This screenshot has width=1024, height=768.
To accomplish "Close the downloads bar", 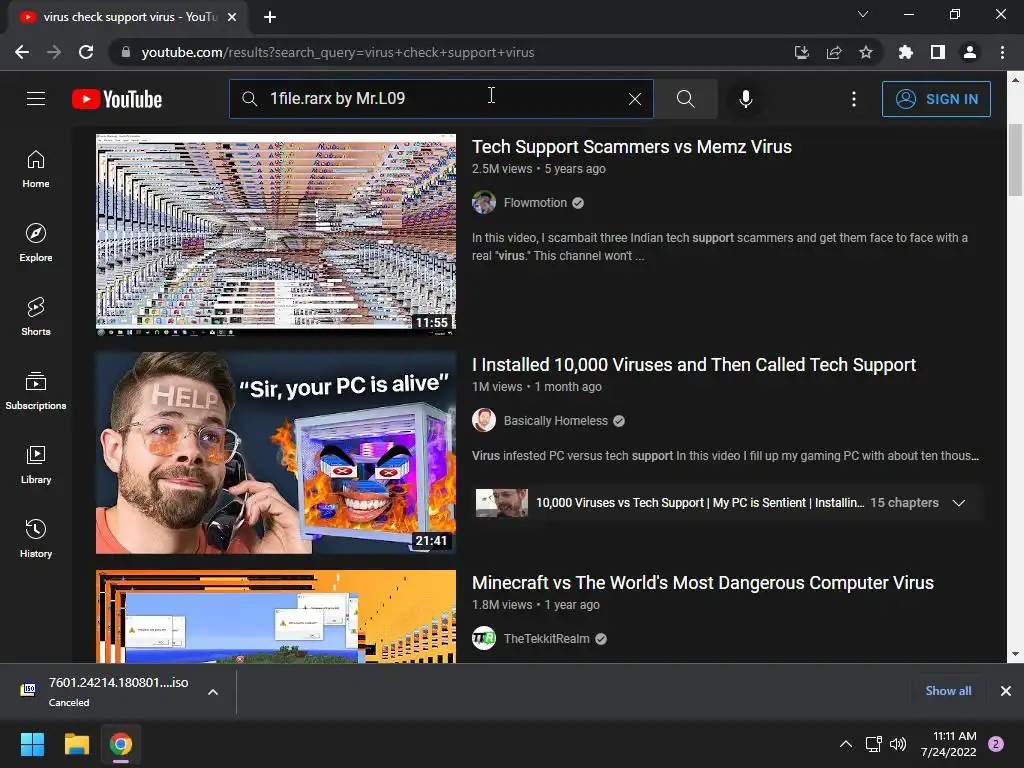I will [x=1006, y=691].
